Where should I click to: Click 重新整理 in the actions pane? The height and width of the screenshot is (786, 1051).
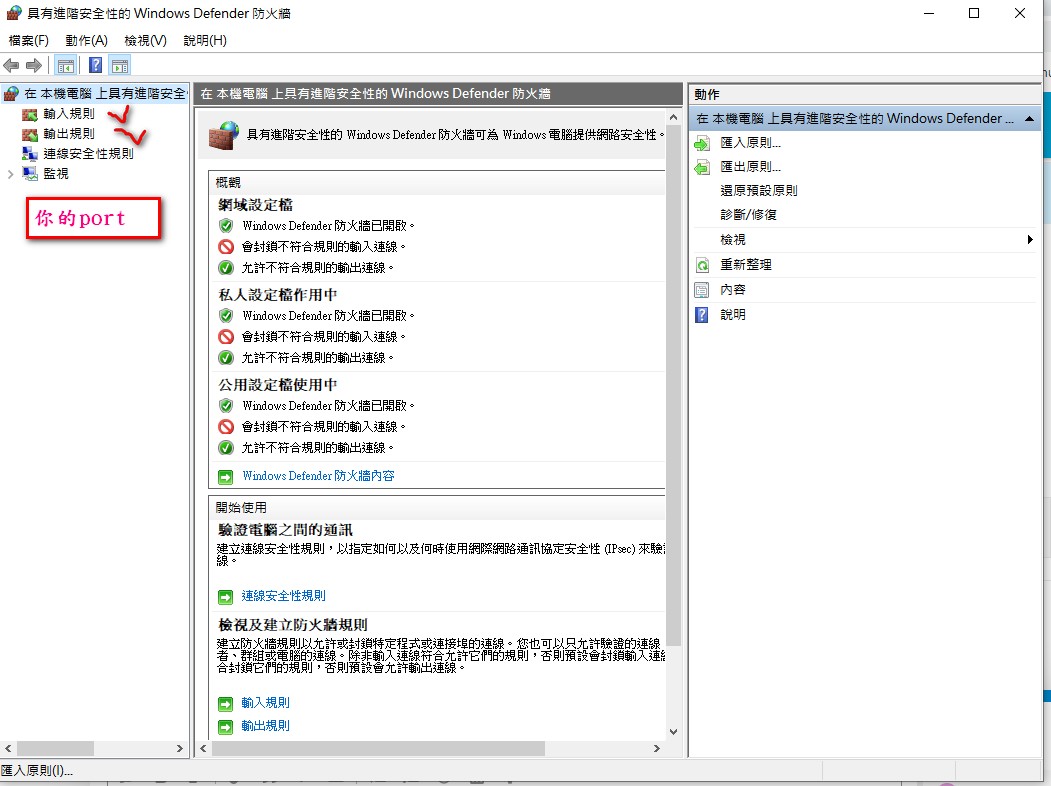click(746, 265)
